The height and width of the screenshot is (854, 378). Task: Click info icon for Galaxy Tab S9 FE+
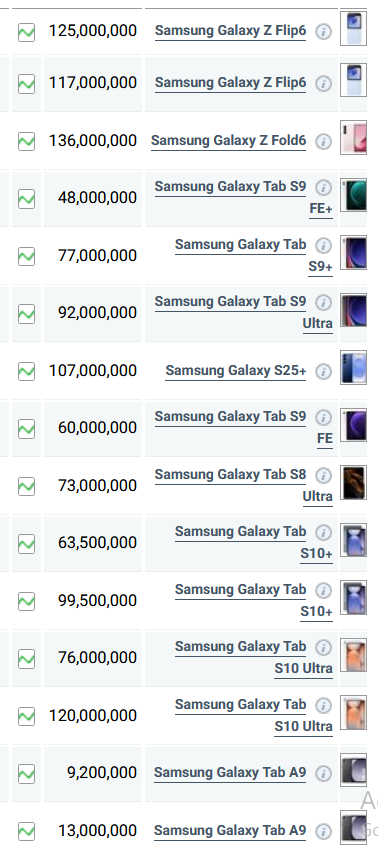coord(324,187)
